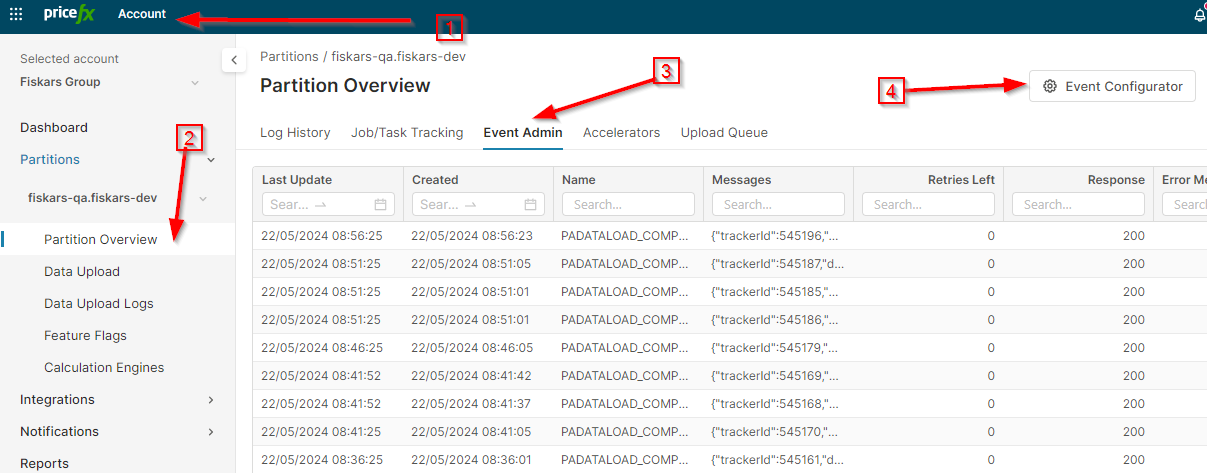Viewport: 1207px width, 473px height.
Task: Switch to the Log History tab
Action: [295, 132]
